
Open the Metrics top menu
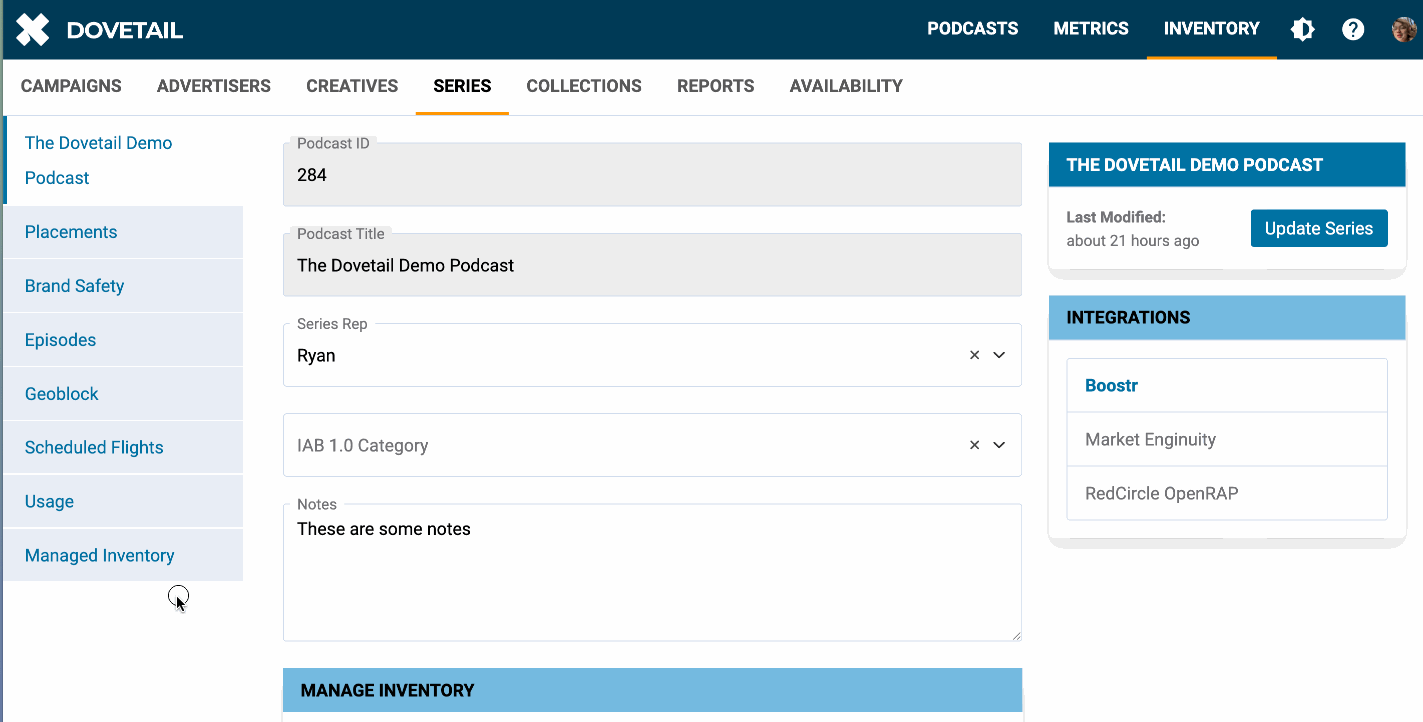tap(1091, 29)
